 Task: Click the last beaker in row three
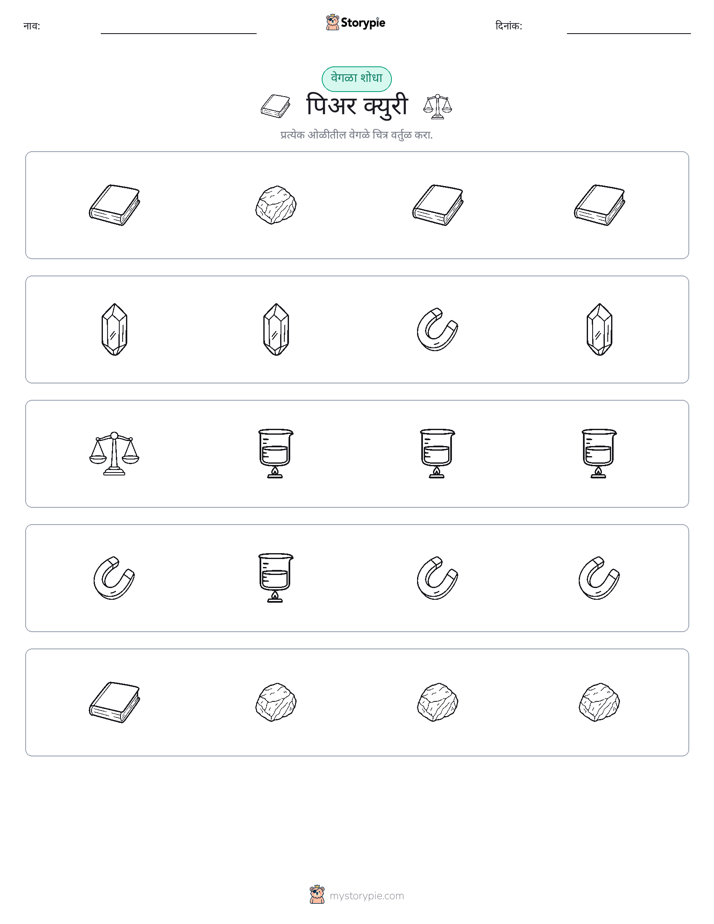coord(599,454)
